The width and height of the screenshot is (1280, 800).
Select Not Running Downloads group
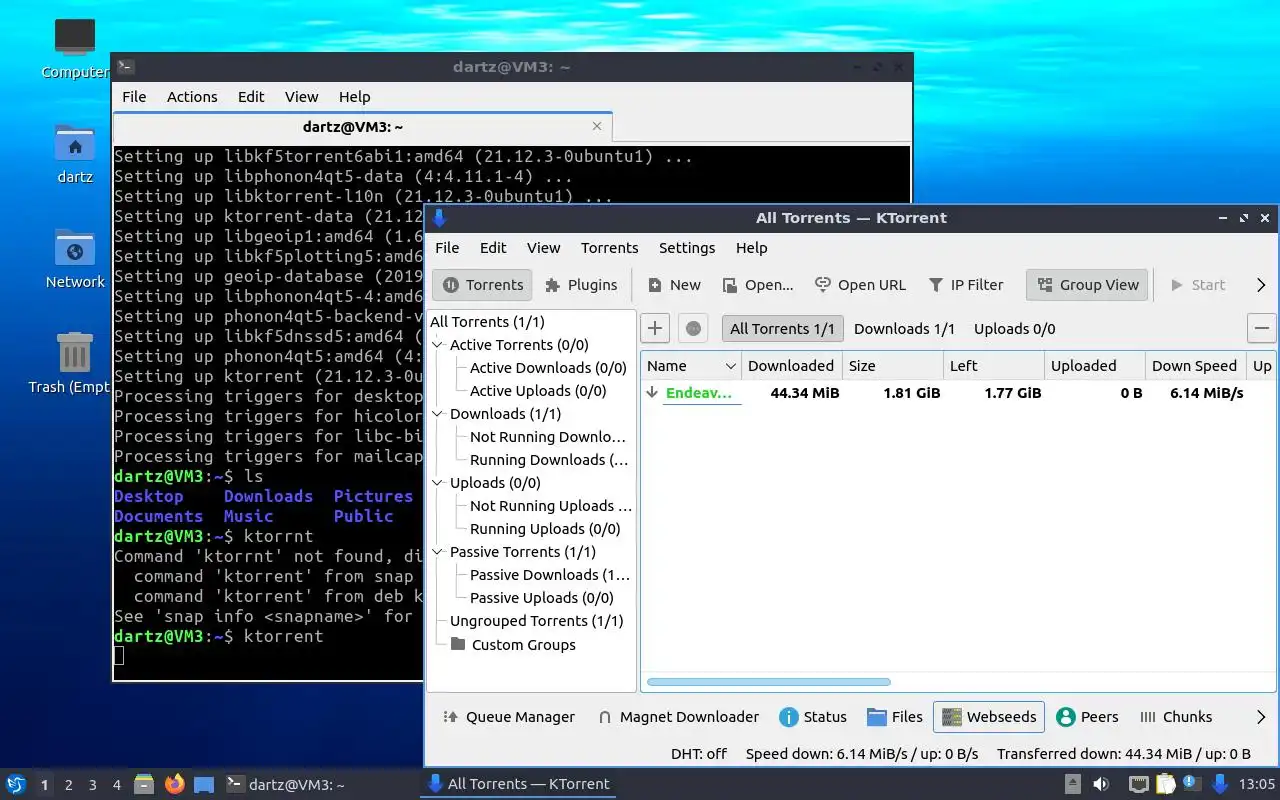click(x=548, y=437)
